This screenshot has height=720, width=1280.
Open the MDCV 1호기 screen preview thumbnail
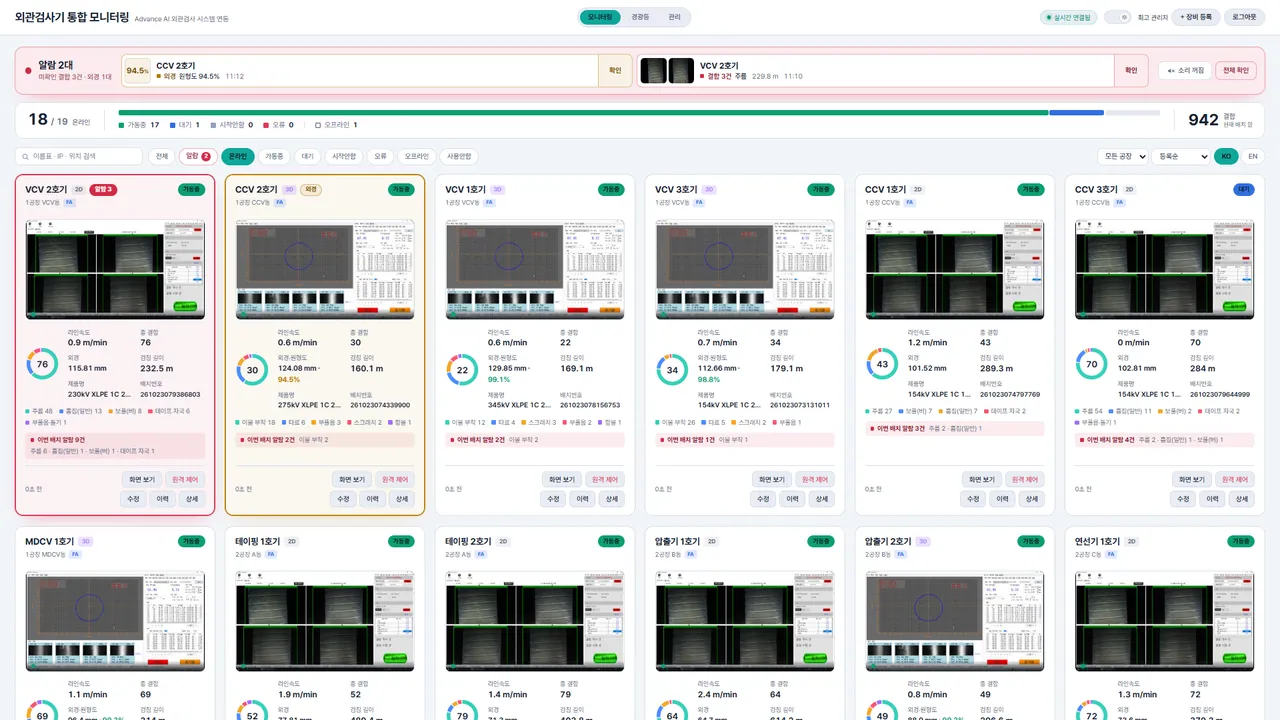115,620
